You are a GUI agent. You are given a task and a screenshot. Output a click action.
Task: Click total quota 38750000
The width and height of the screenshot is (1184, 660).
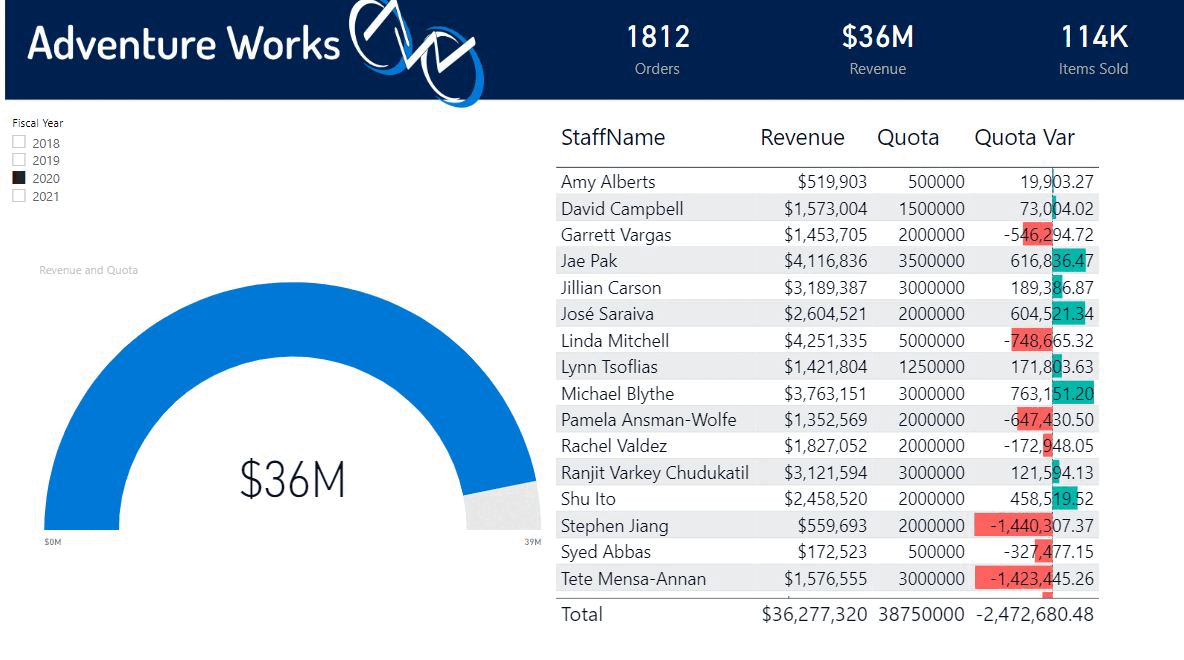coord(921,615)
